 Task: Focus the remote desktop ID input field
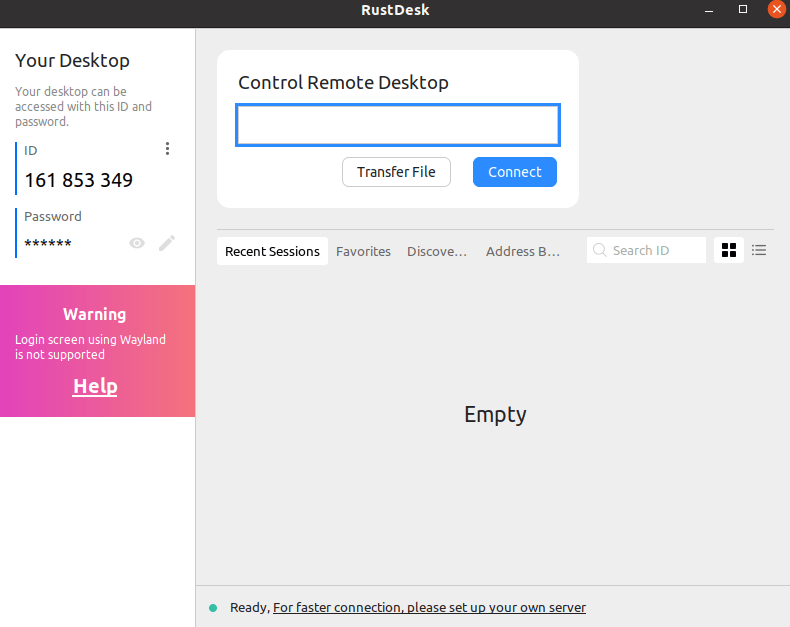398,125
